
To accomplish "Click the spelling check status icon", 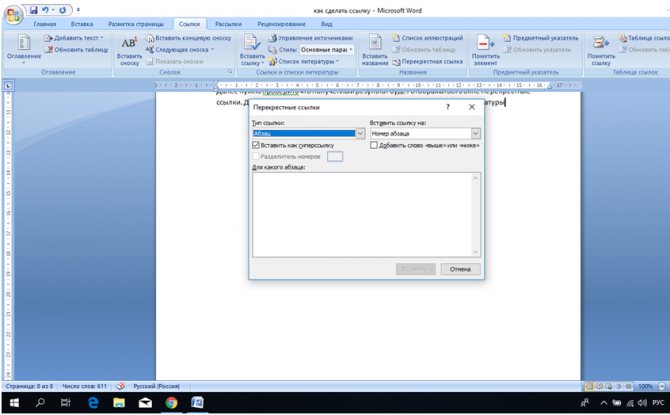I will click(120, 386).
